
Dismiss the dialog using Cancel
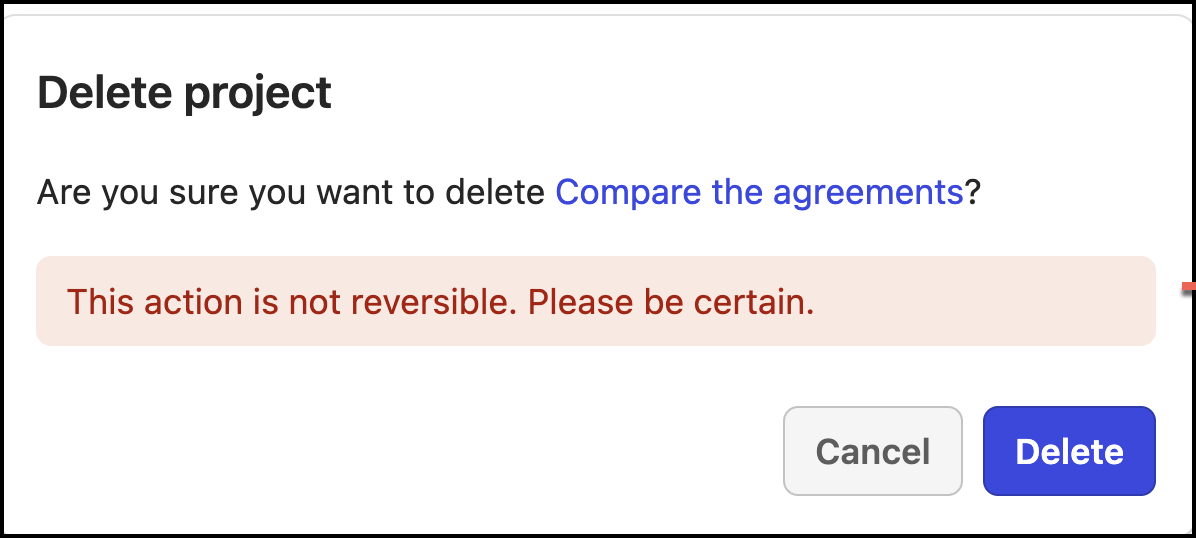(x=872, y=451)
